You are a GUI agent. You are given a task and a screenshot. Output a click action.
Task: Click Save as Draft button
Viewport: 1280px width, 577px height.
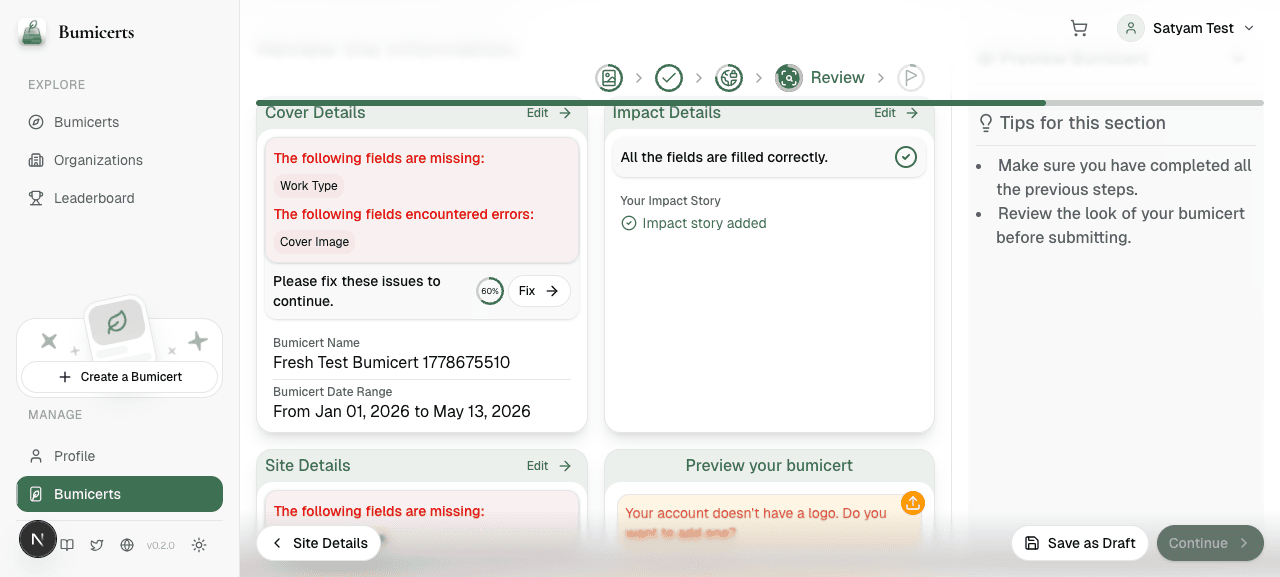(x=1080, y=543)
